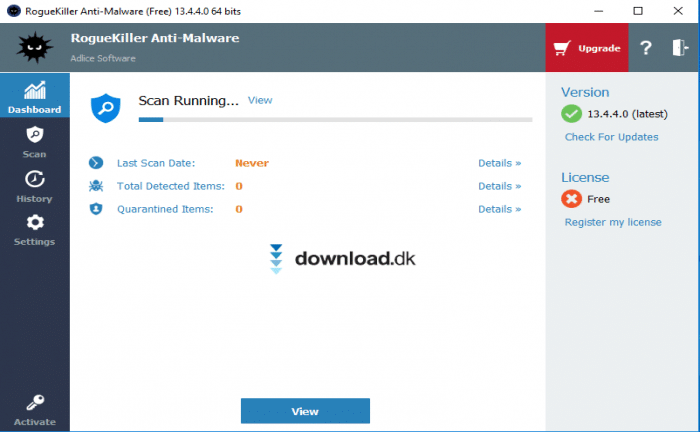
Task: Click the RogueKiller Anti-Malware header title
Action: point(155,38)
